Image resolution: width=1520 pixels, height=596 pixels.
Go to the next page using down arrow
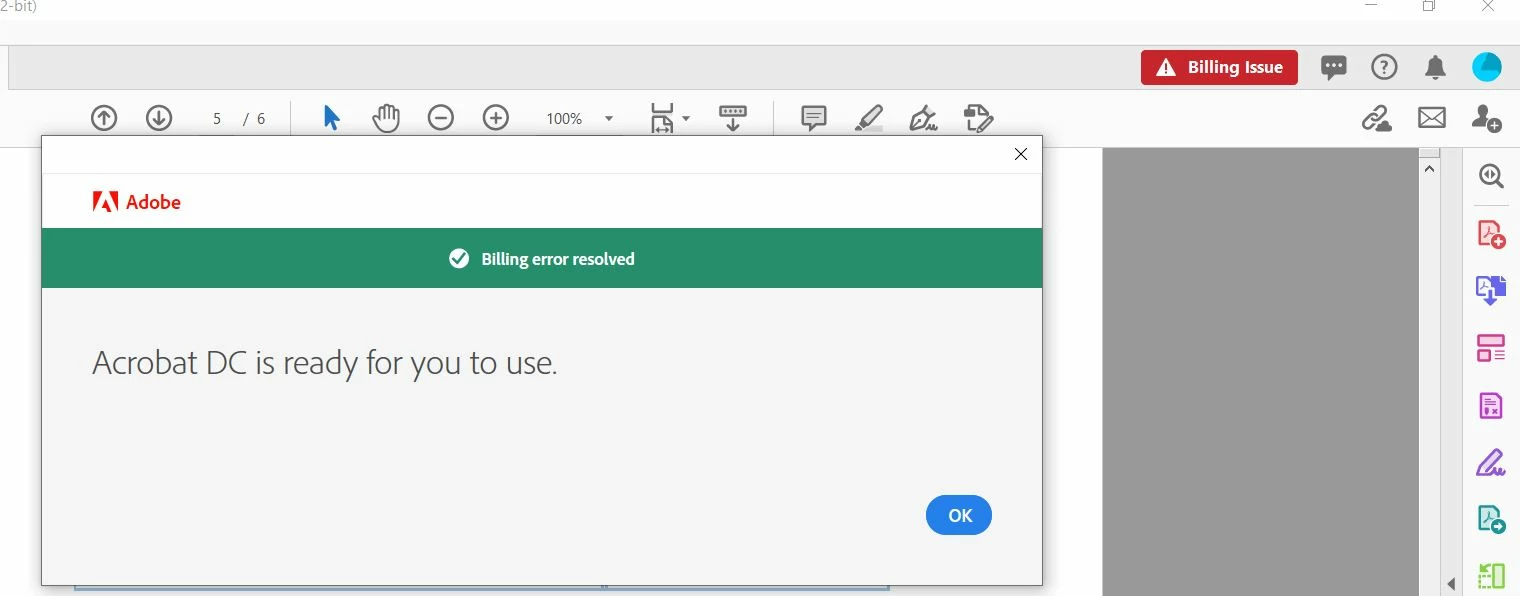tap(159, 118)
